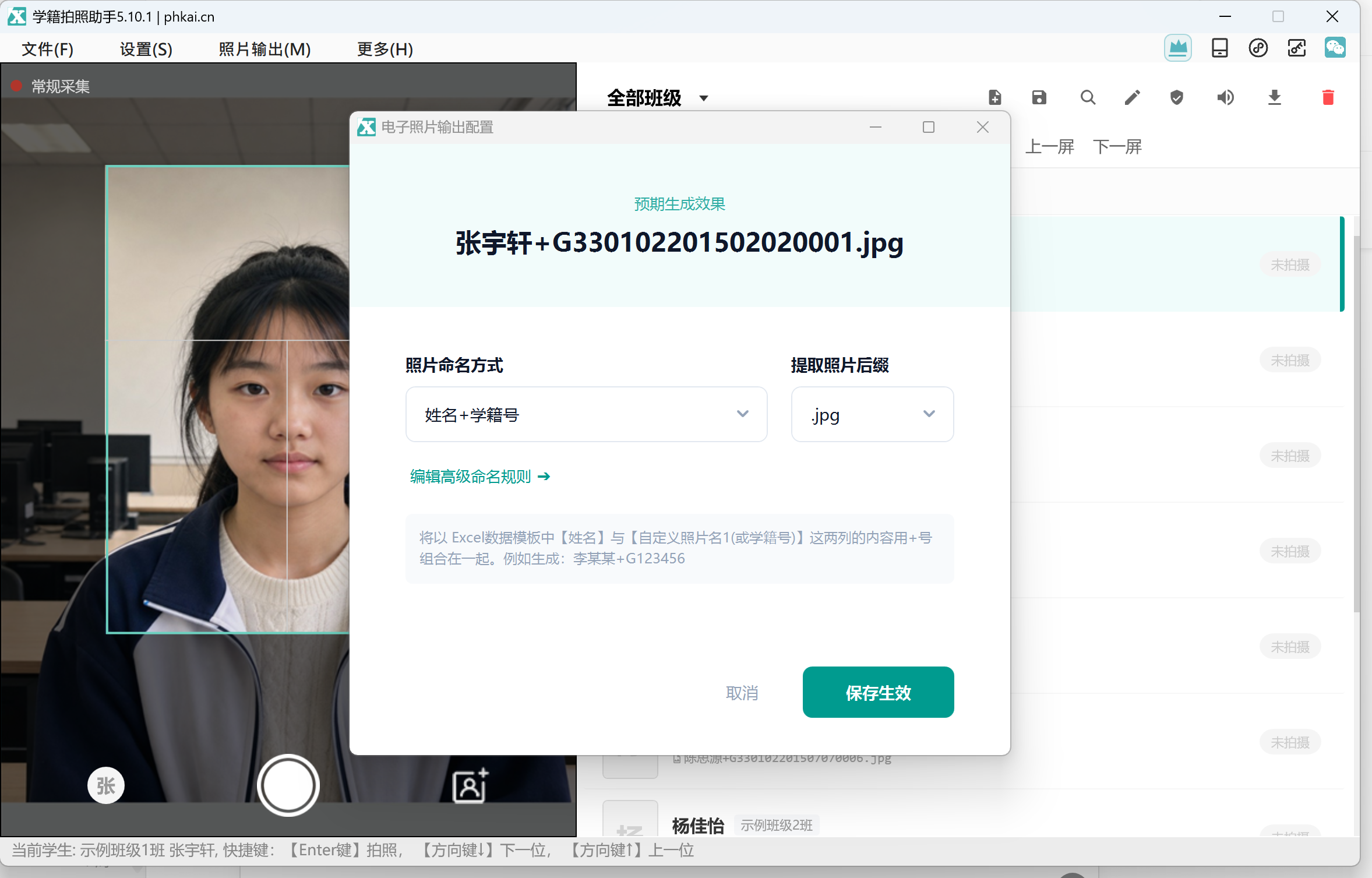Open the 更多(H) menu
This screenshot has height=878, width=1372.
[x=385, y=50]
